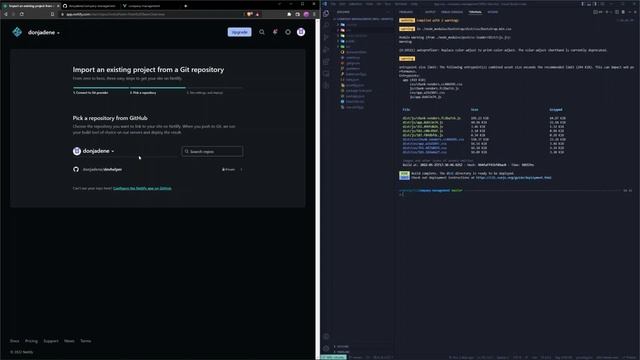Switch to Debug Console panel tab

(x=452, y=12)
